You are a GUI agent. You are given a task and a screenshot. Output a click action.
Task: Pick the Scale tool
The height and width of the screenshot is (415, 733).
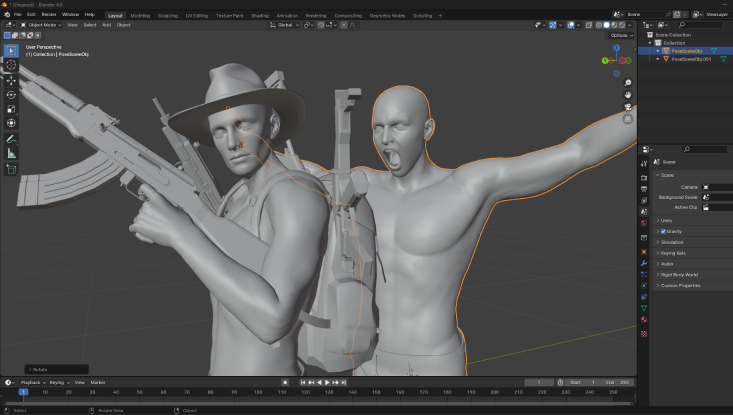click(11, 109)
